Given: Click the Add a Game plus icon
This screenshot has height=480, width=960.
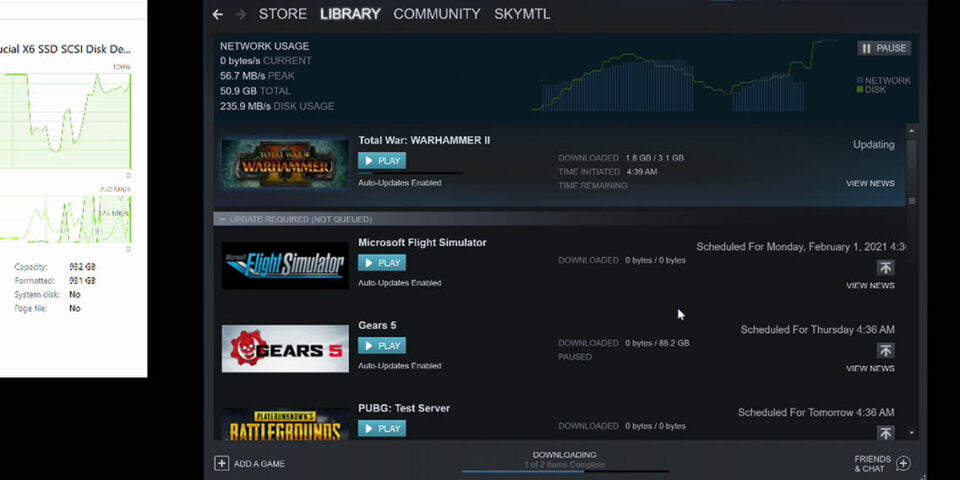Looking at the screenshot, I should pyautogui.click(x=222, y=463).
